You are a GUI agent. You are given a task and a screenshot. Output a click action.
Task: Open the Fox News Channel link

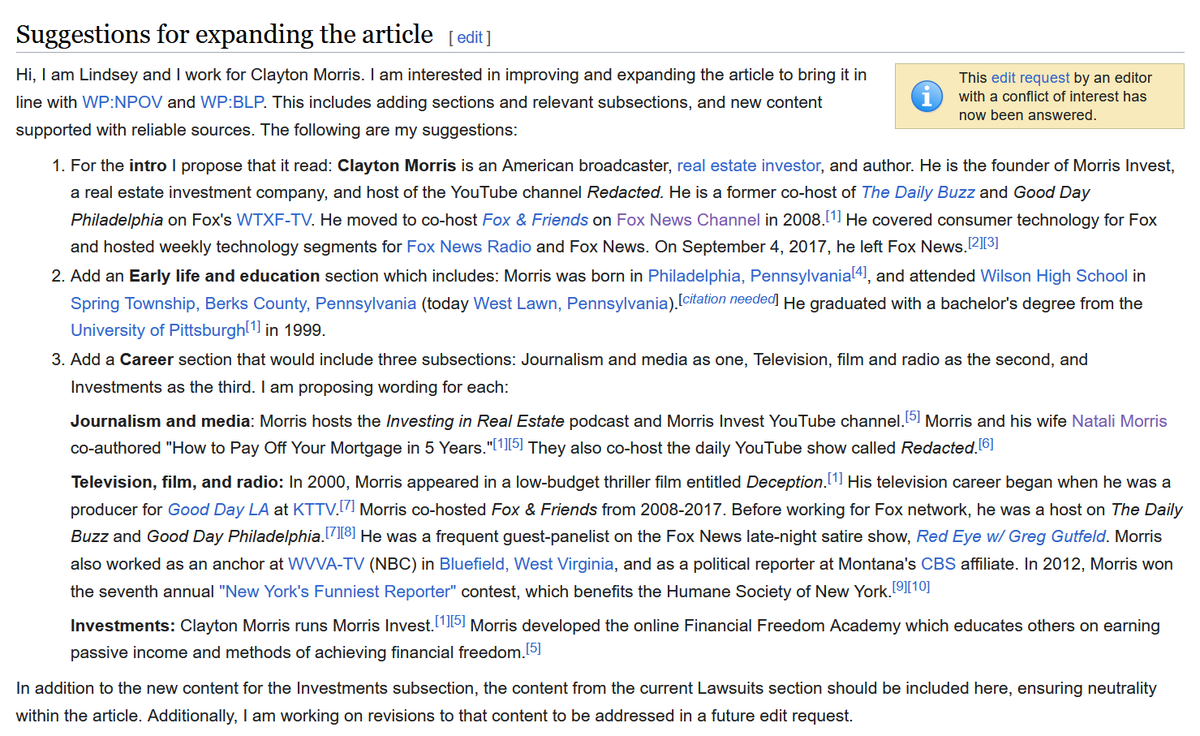click(x=688, y=219)
